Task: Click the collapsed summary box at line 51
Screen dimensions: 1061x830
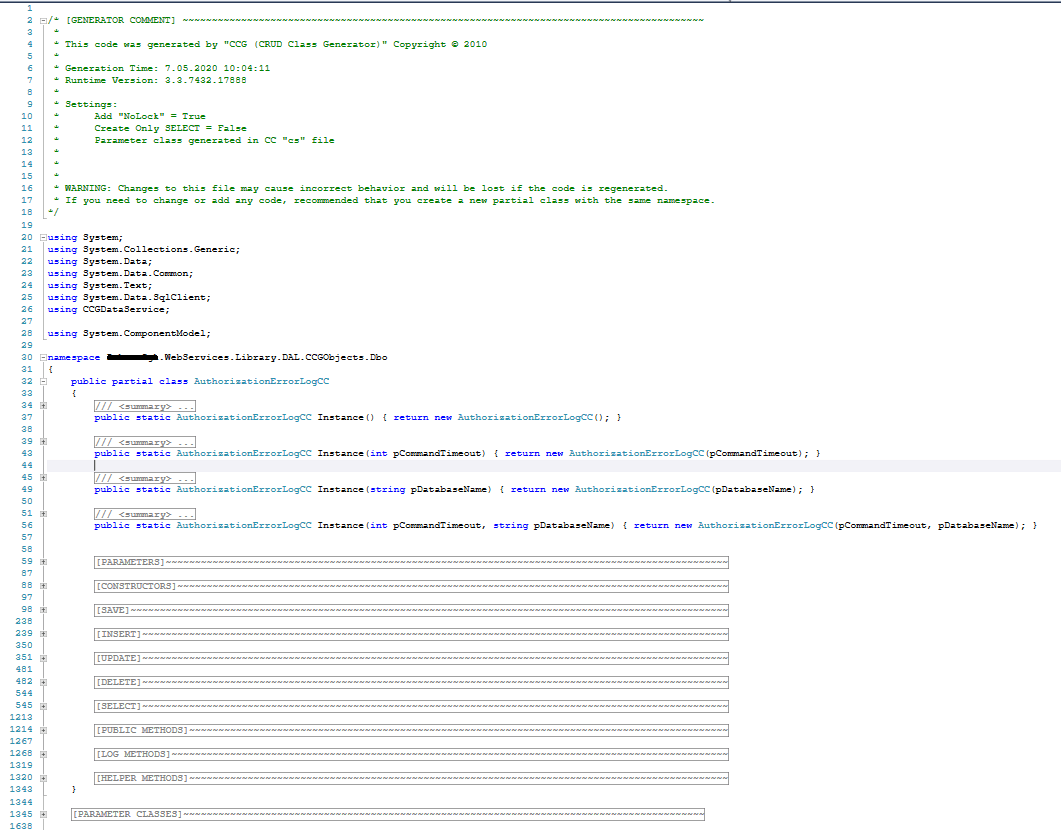Action: 145,514
